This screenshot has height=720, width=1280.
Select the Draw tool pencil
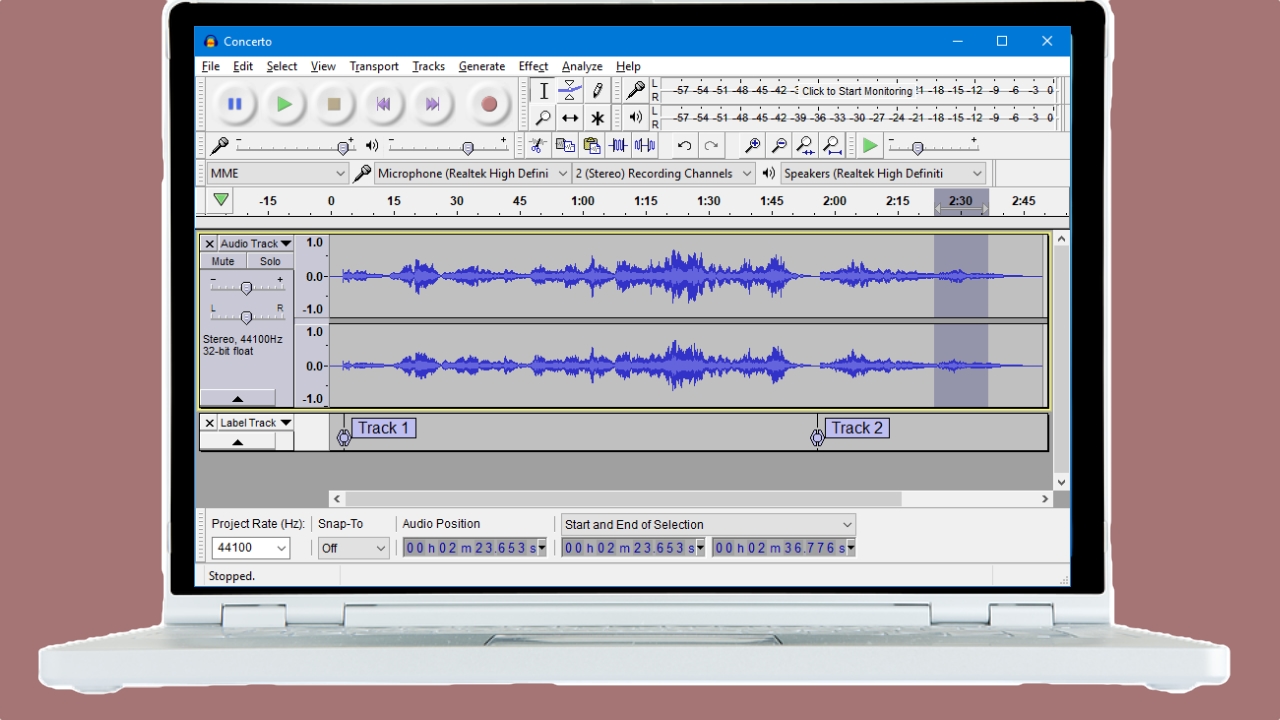coord(598,90)
